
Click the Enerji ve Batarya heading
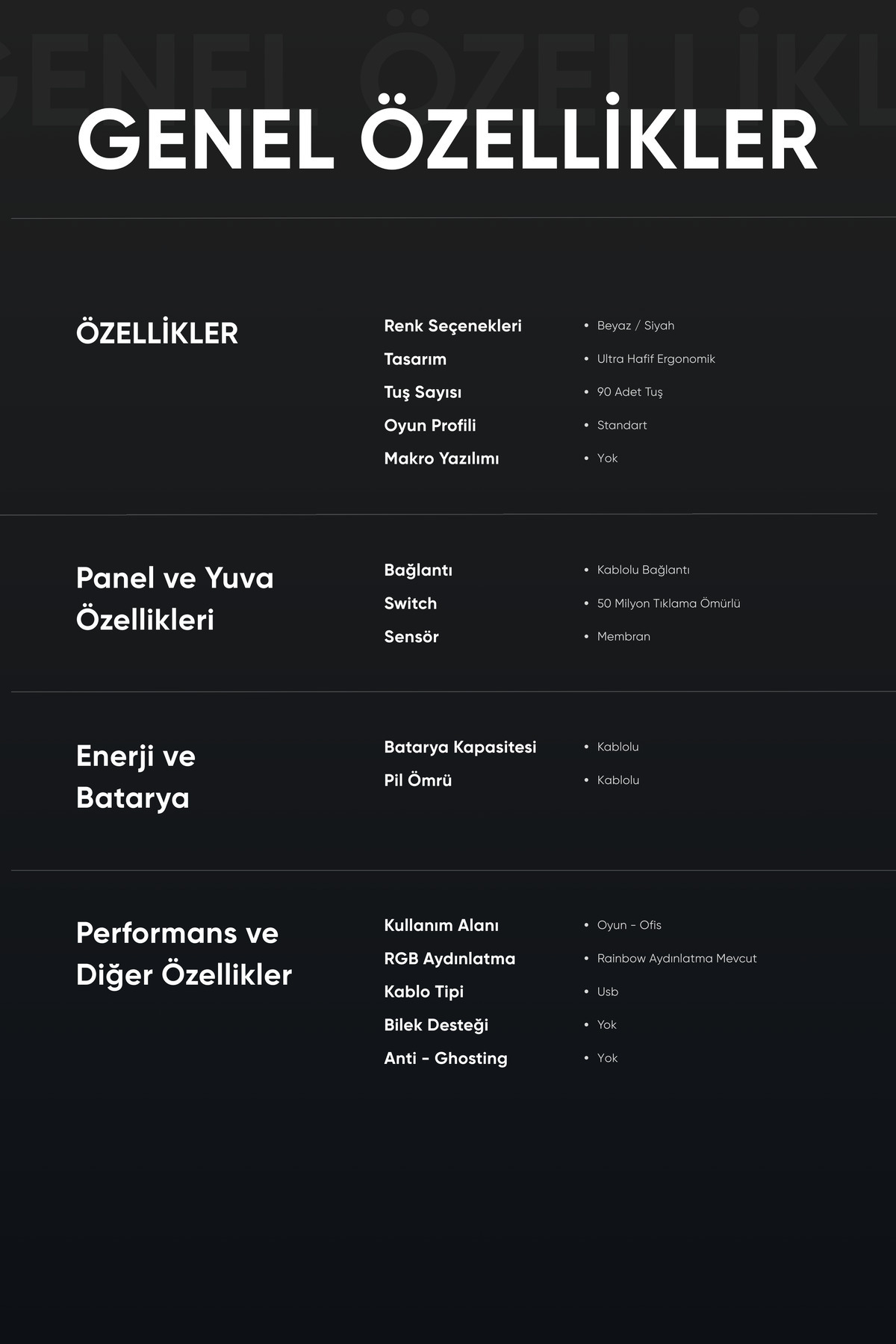136,777
